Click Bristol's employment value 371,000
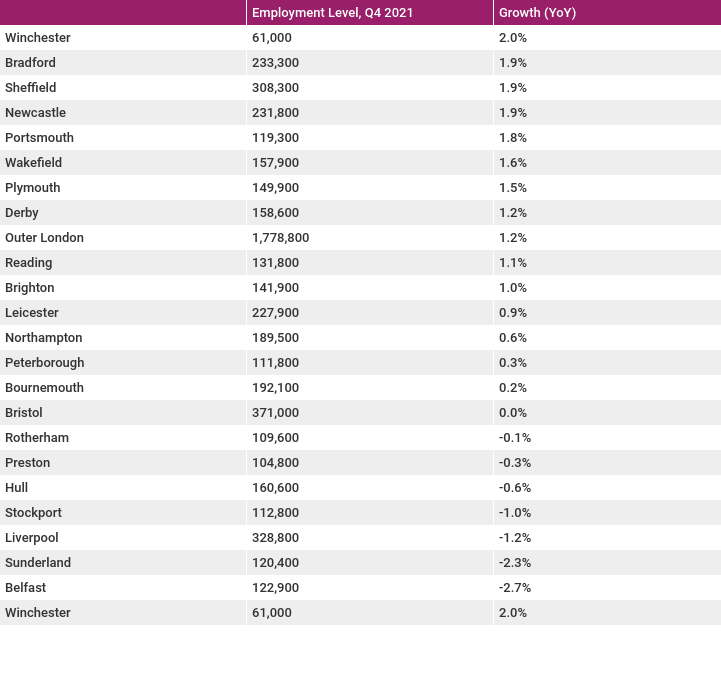This screenshot has height=698, width=721. (275, 412)
